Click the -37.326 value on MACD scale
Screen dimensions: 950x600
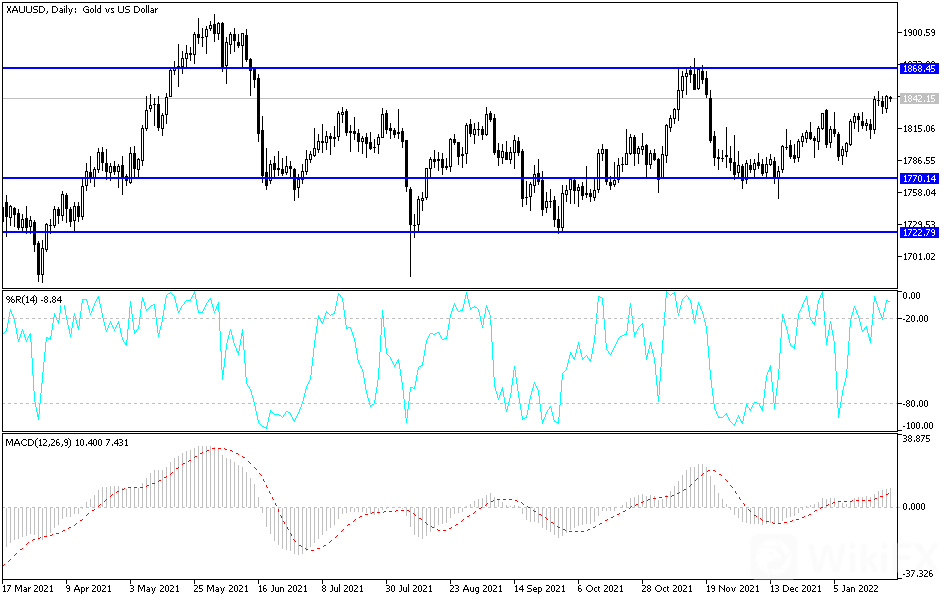coord(917,574)
